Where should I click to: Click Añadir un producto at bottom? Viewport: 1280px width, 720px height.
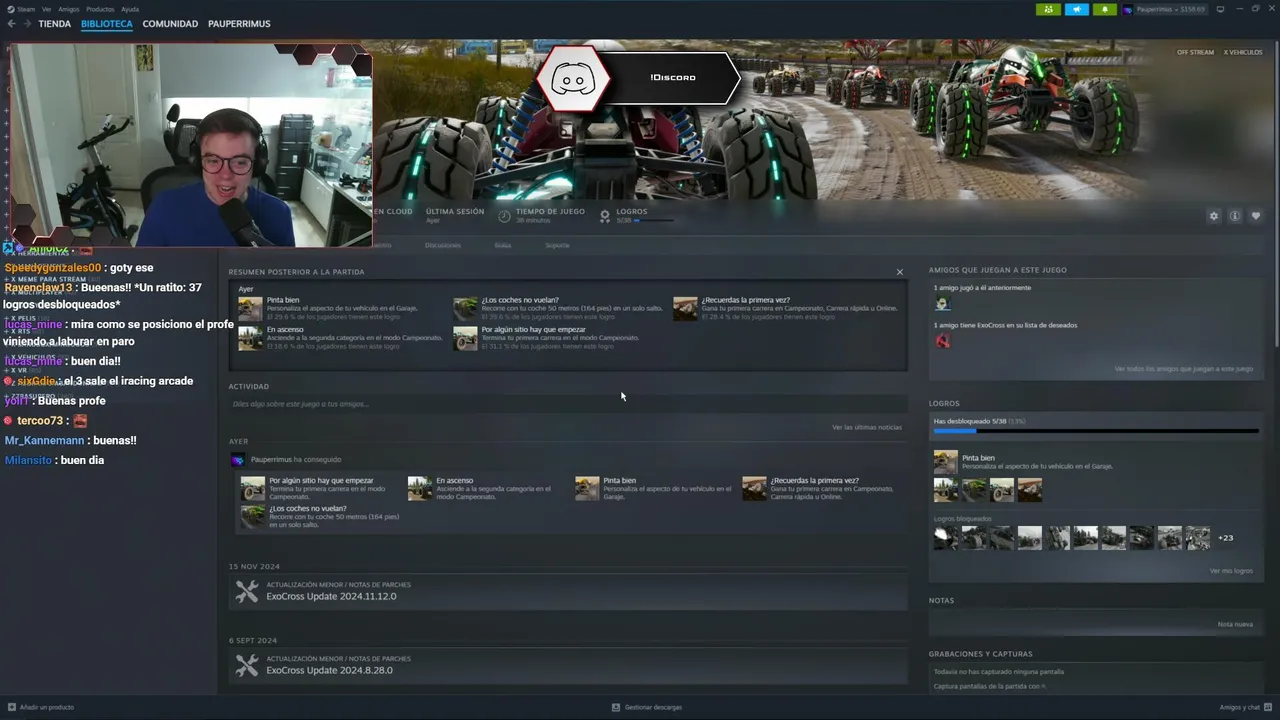[x=41, y=707]
